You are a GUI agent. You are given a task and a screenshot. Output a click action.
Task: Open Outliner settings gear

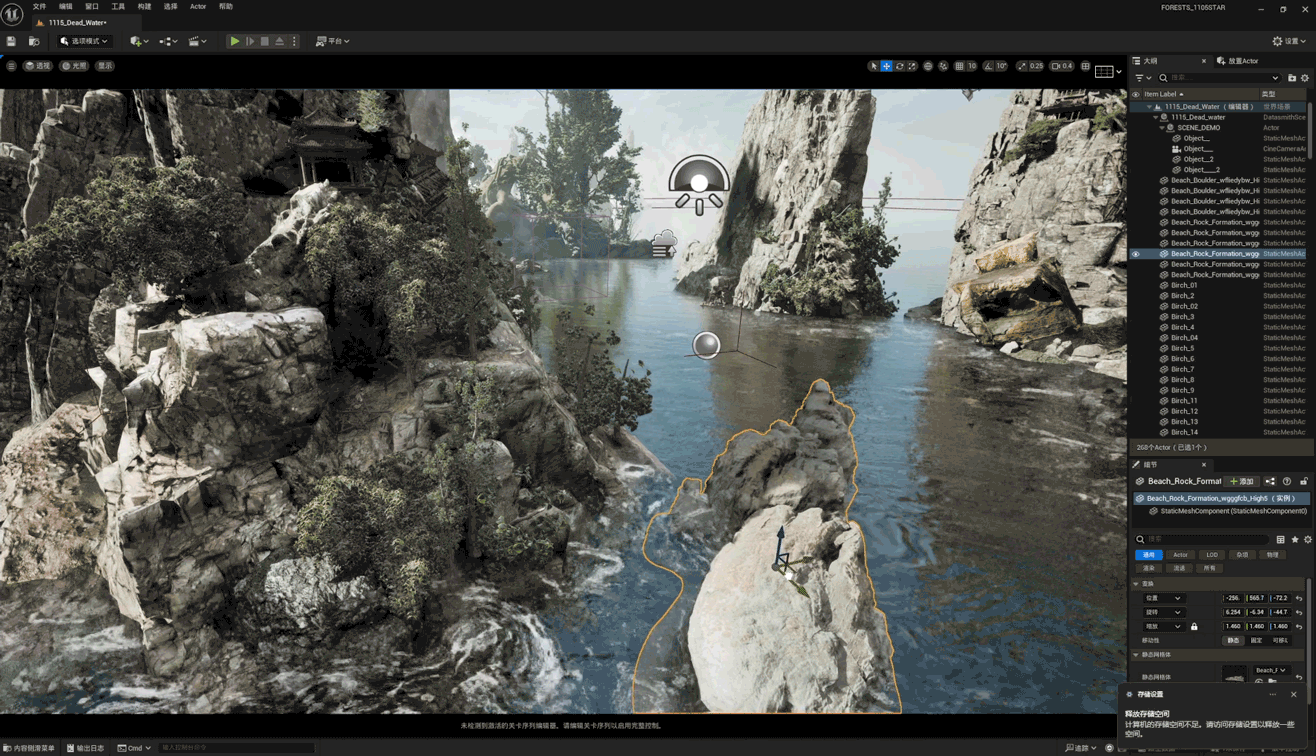pos(1305,78)
